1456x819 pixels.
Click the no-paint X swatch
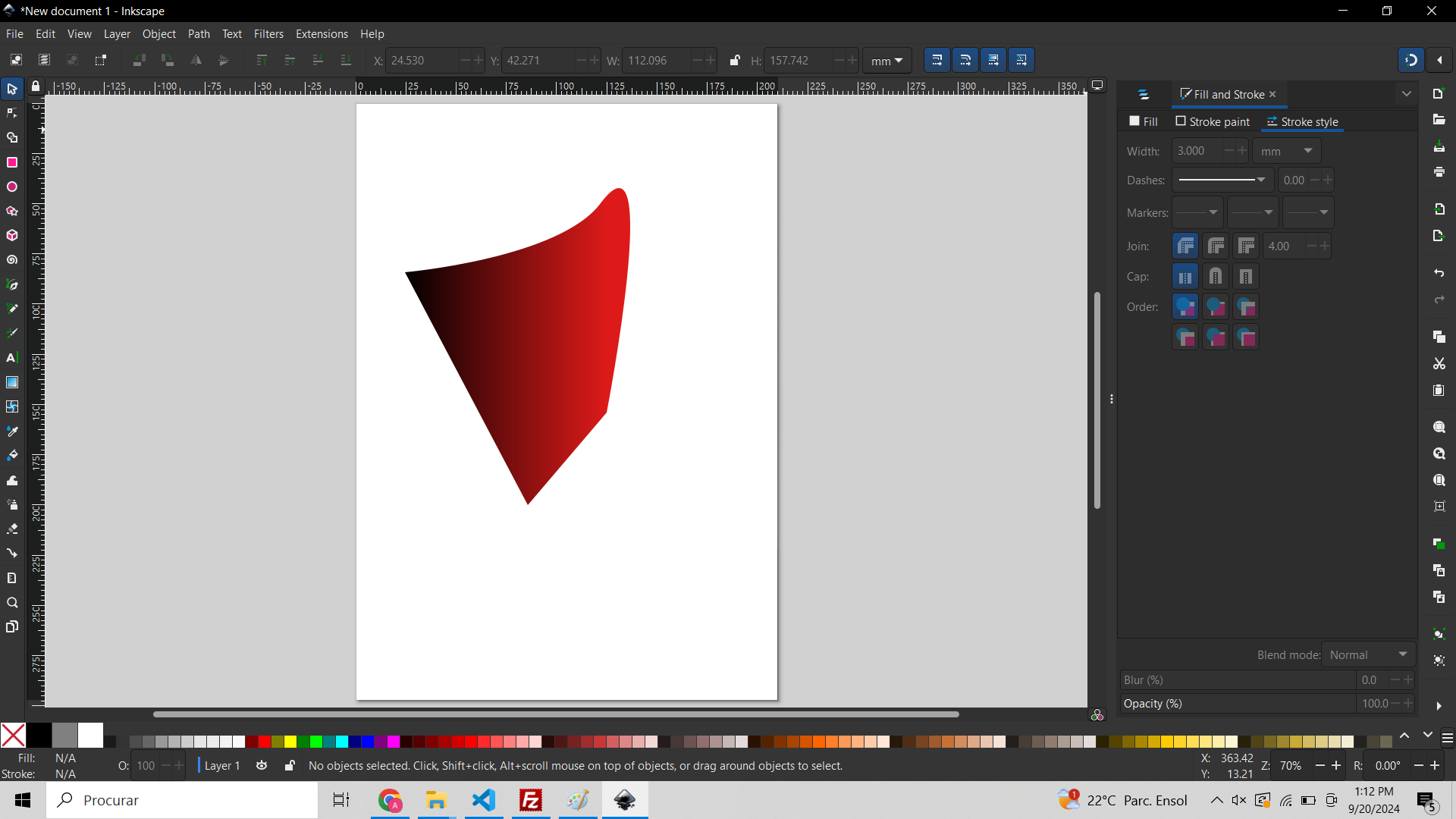(13, 735)
